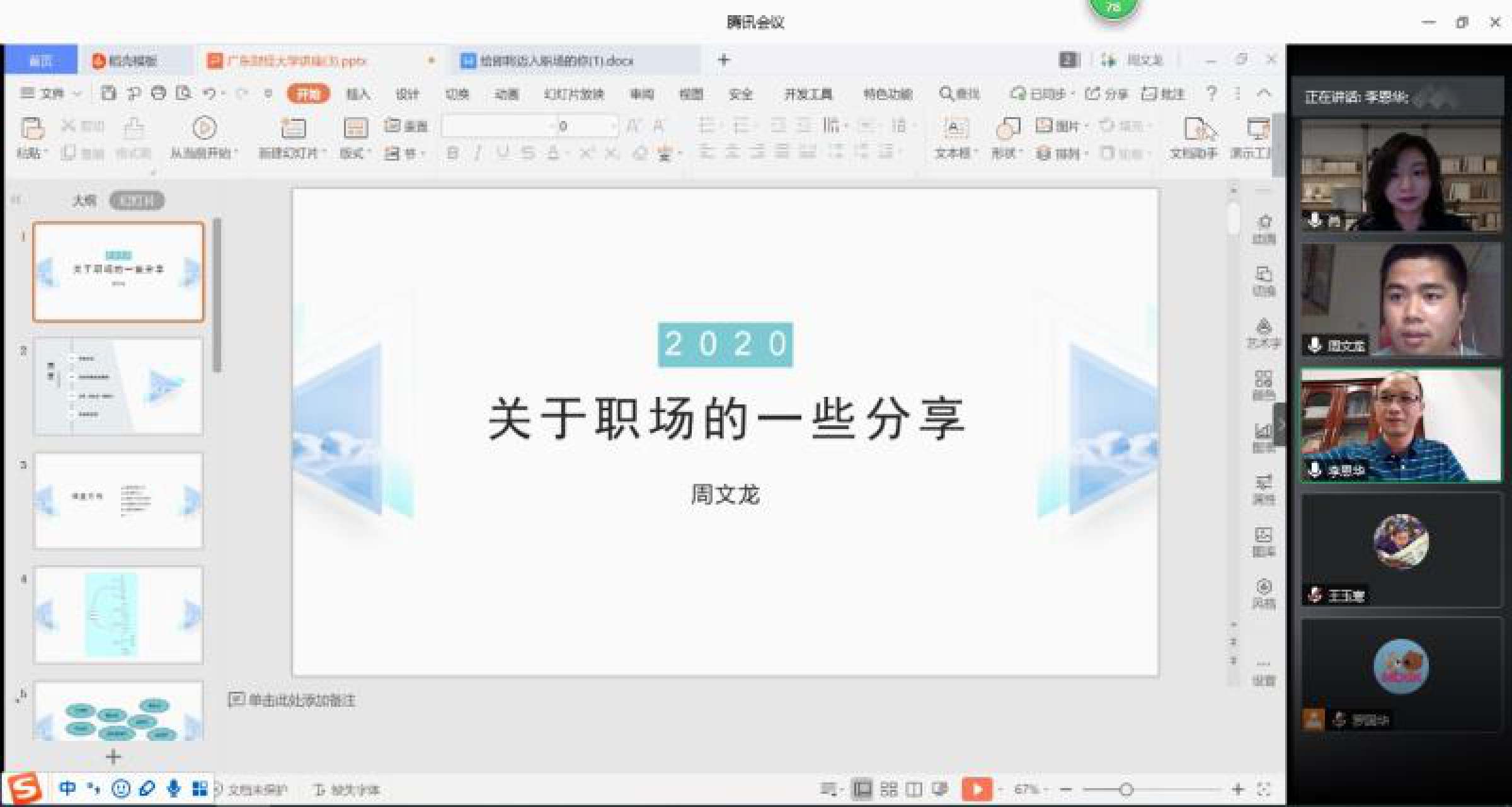Viewport: 1512px width, 807px height.
Task: Click the orange slideshow play button
Action: pyautogui.click(x=976, y=789)
